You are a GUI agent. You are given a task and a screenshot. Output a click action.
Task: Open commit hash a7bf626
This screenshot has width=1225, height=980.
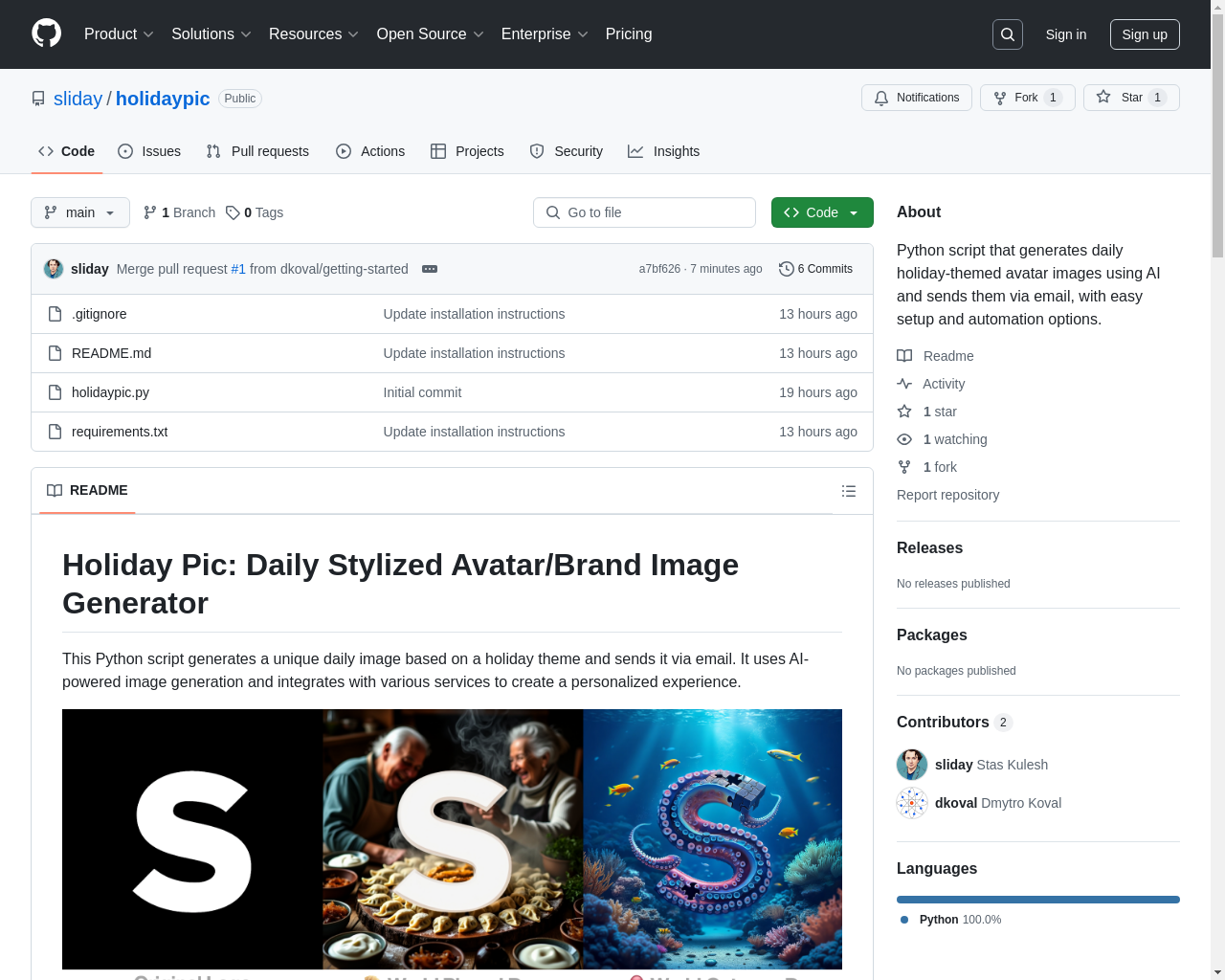point(659,269)
